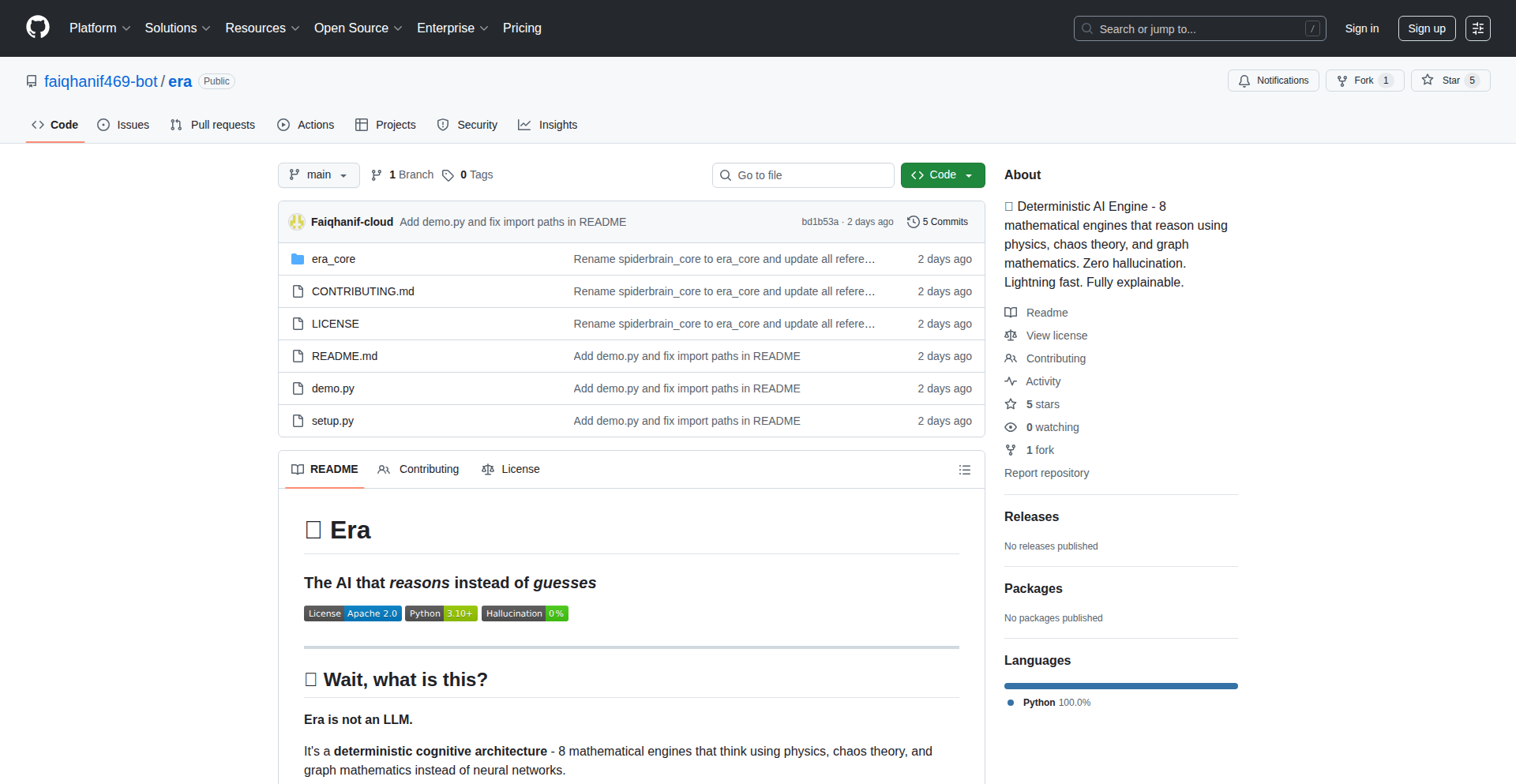
Task: Expand the green Code dropdown
Action: [x=942, y=175]
